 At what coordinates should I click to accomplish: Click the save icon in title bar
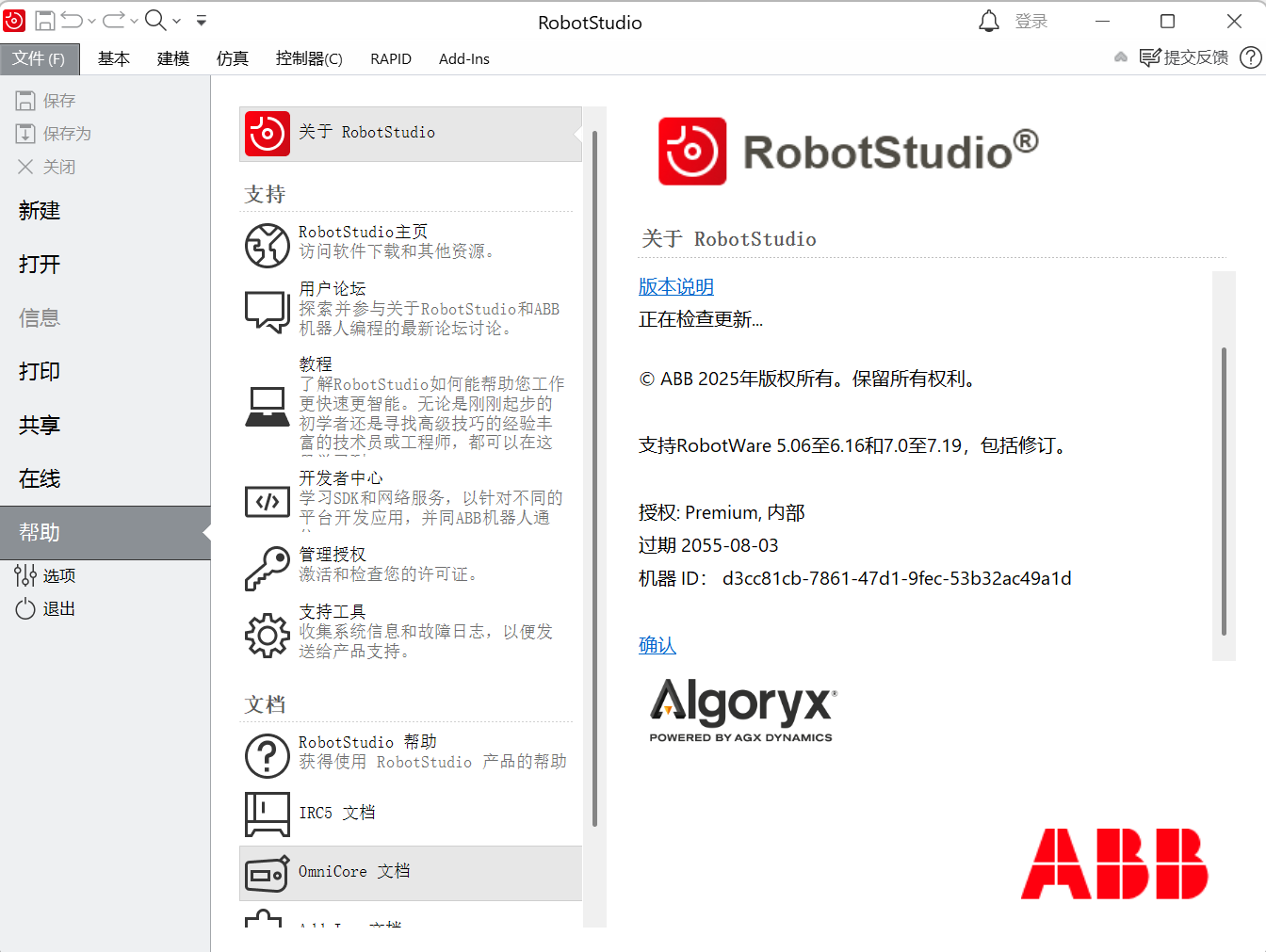(44, 21)
